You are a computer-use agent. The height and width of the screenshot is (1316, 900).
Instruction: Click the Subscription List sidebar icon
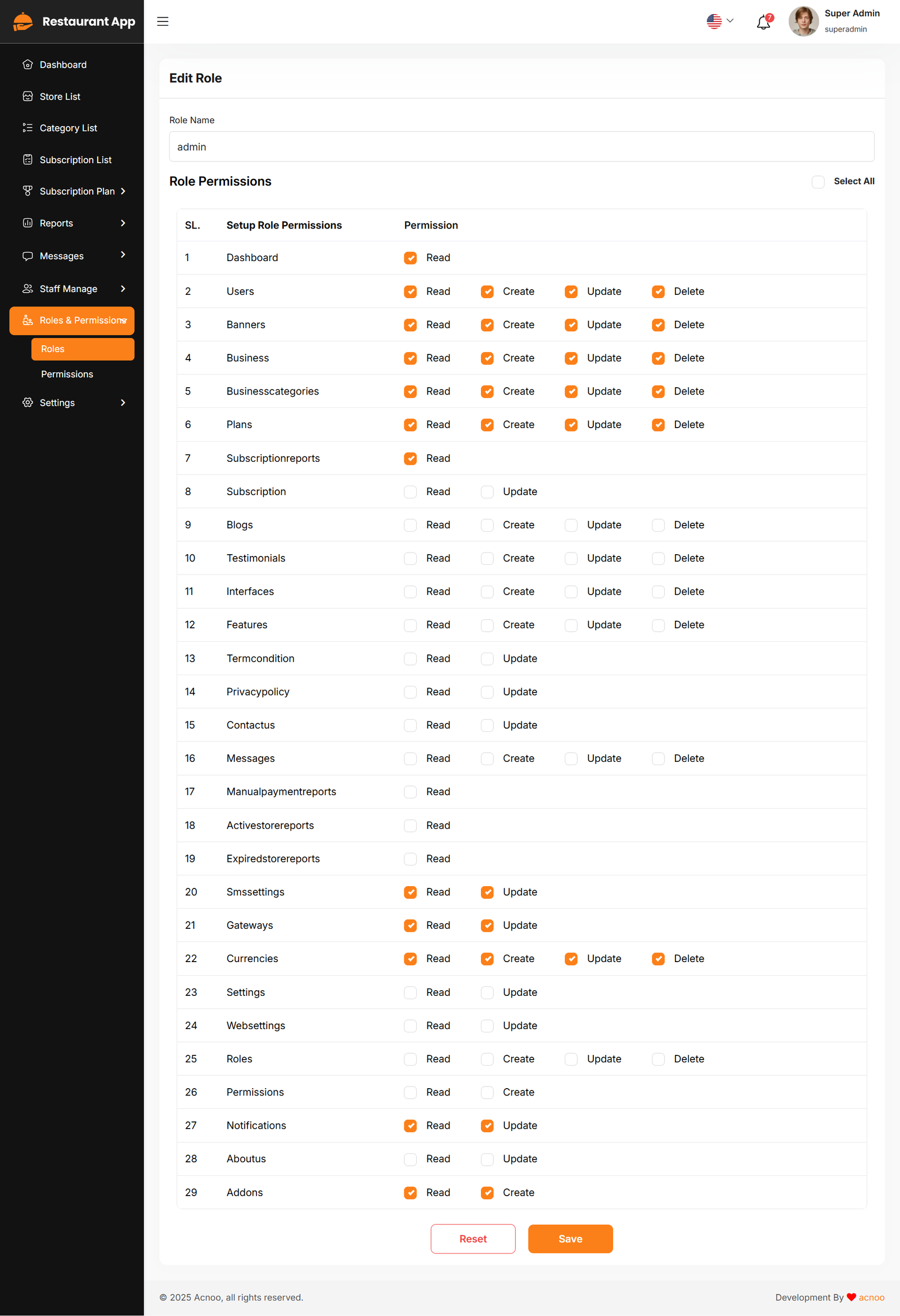coord(27,160)
